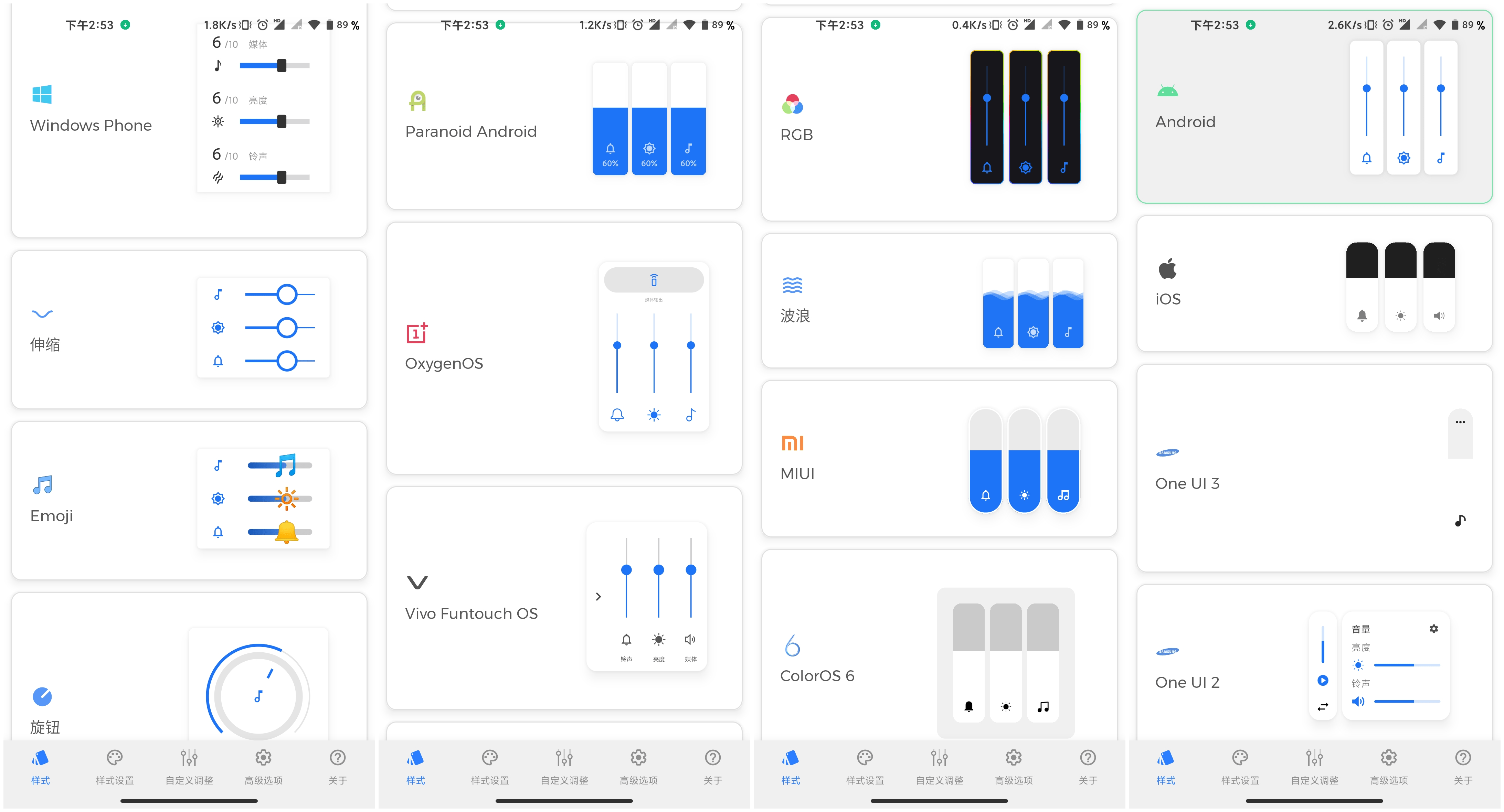Expand the chevron arrow in Vivo Funtouch OS preview

click(598, 597)
